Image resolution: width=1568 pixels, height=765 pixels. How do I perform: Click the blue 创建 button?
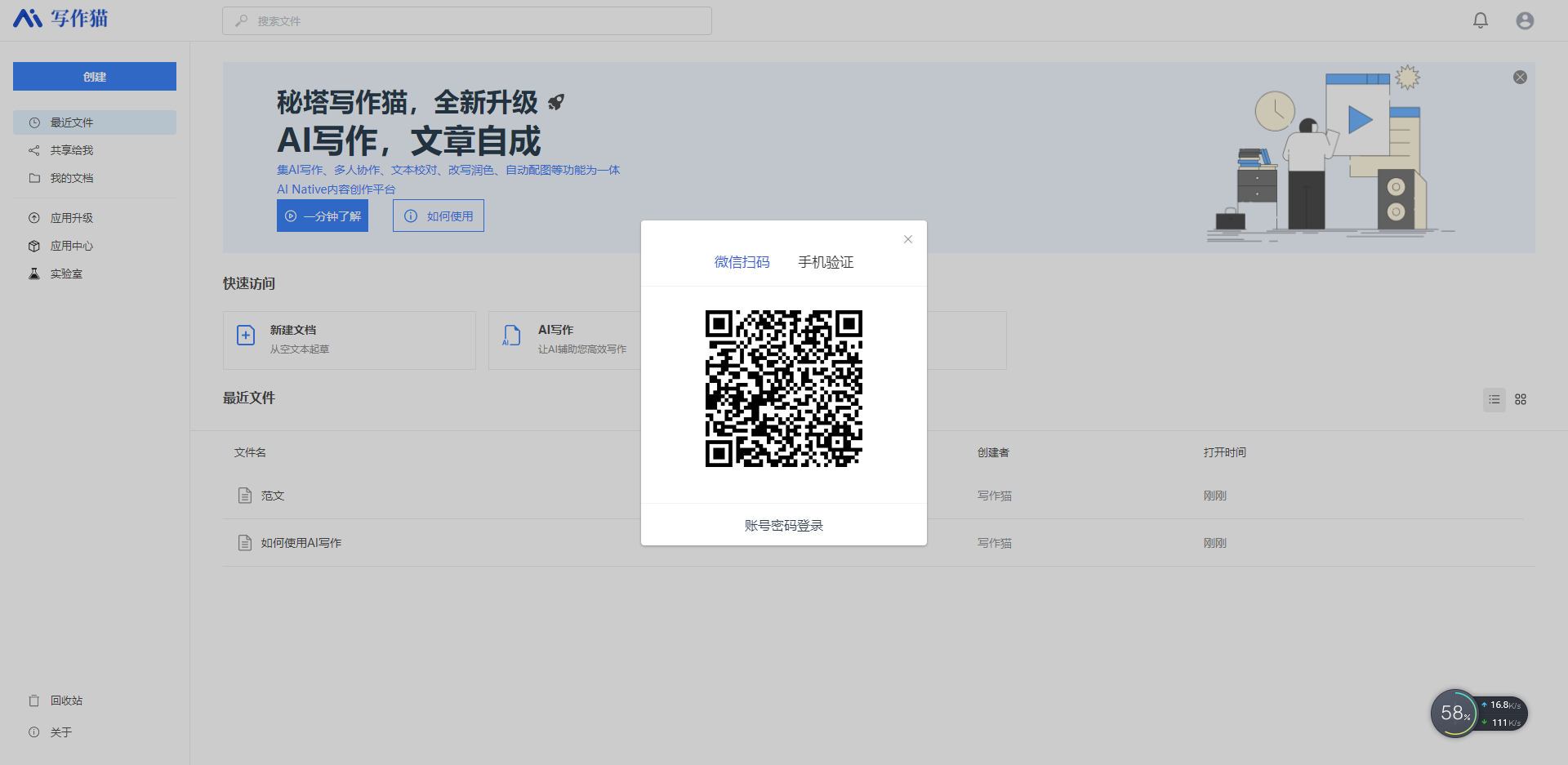(x=95, y=77)
